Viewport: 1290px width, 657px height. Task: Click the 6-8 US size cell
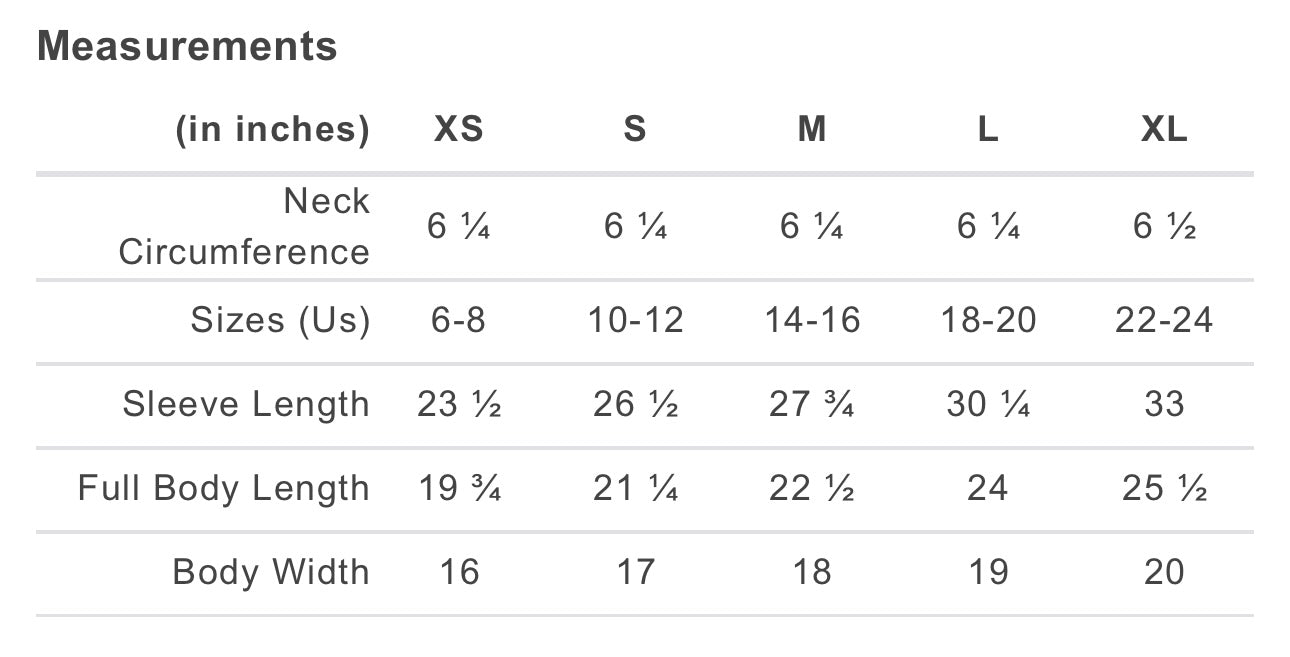coord(459,320)
